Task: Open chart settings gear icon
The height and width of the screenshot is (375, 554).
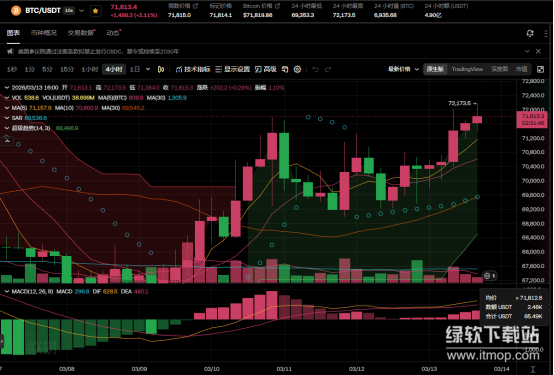Action: click(297, 69)
